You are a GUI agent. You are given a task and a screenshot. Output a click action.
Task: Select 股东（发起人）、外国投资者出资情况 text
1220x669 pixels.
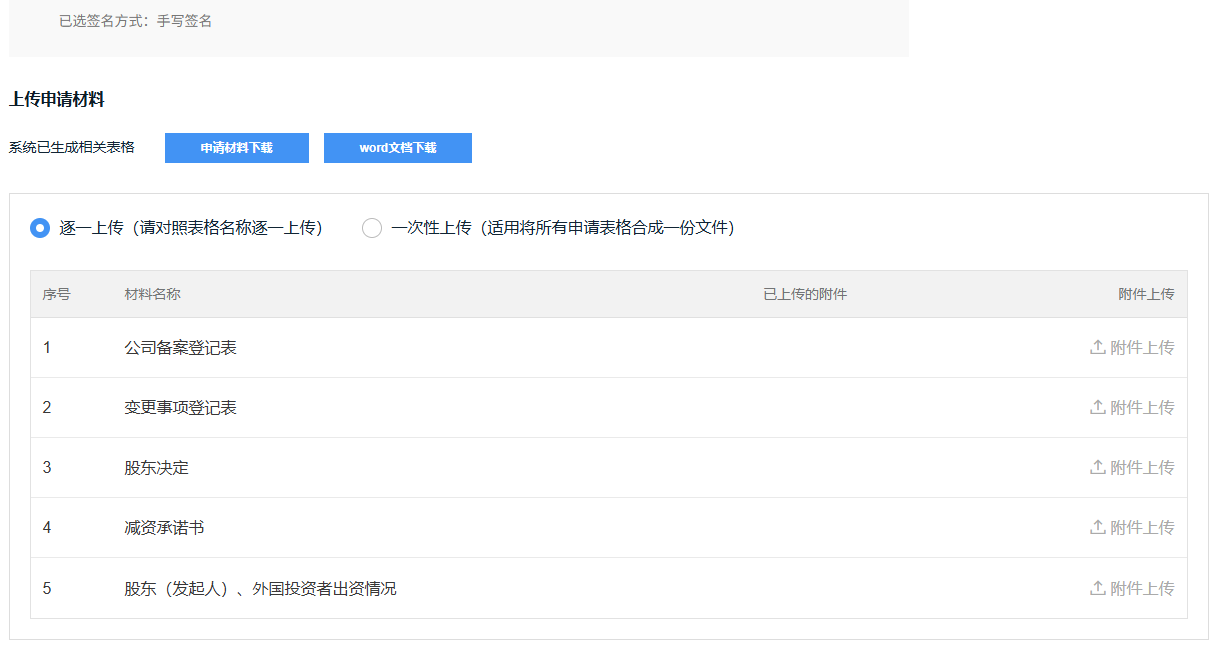pos(260,589)
